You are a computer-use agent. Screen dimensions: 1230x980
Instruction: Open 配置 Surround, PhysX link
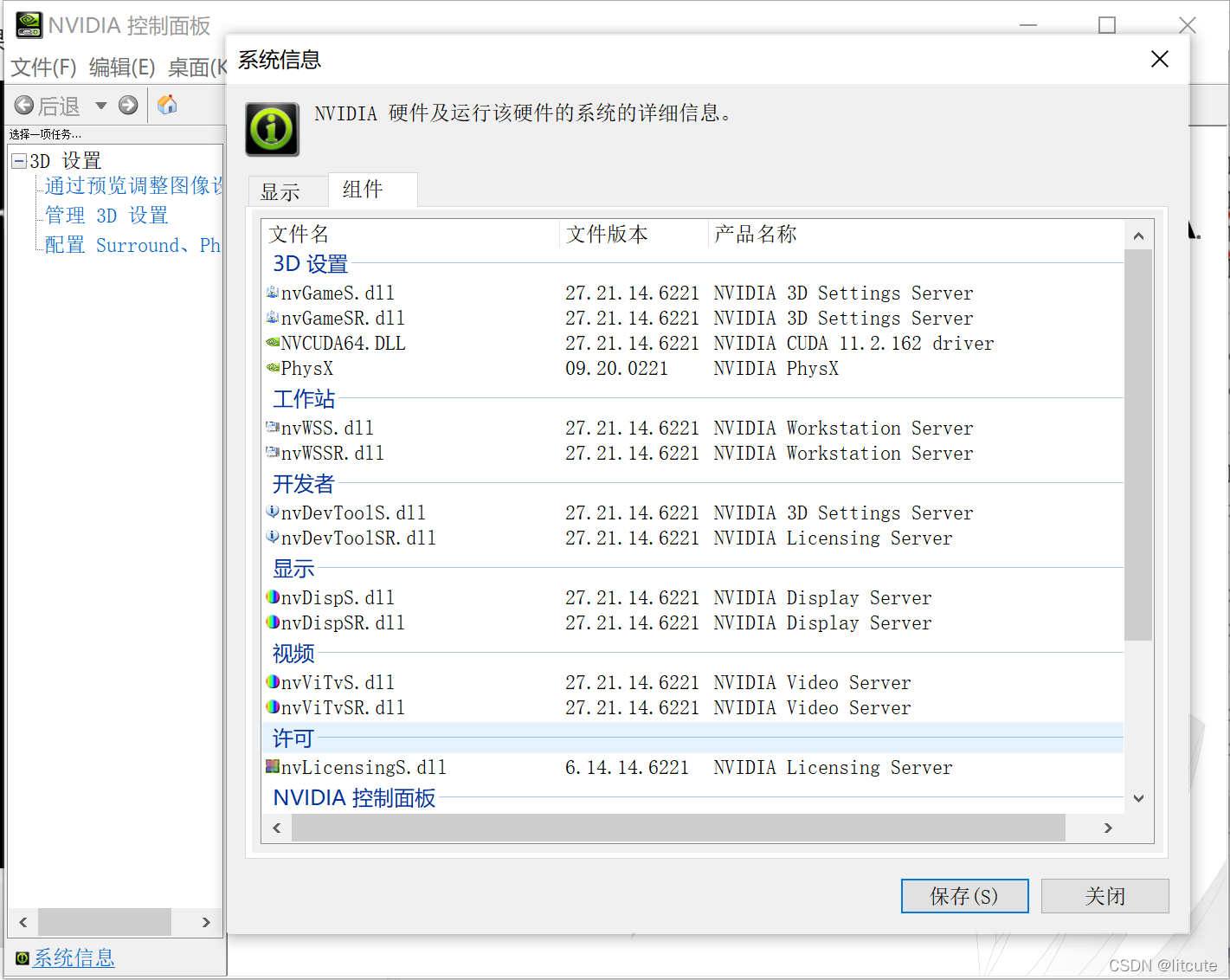132,245
